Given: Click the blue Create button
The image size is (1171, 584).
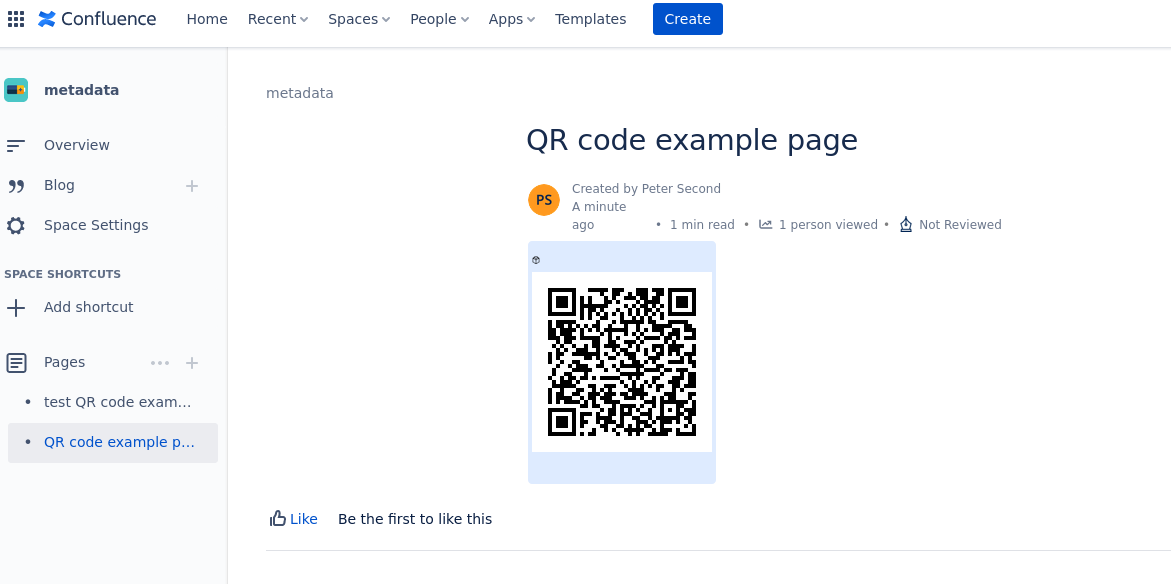Looking at the screenshot, I should click(x=687, y=18).
